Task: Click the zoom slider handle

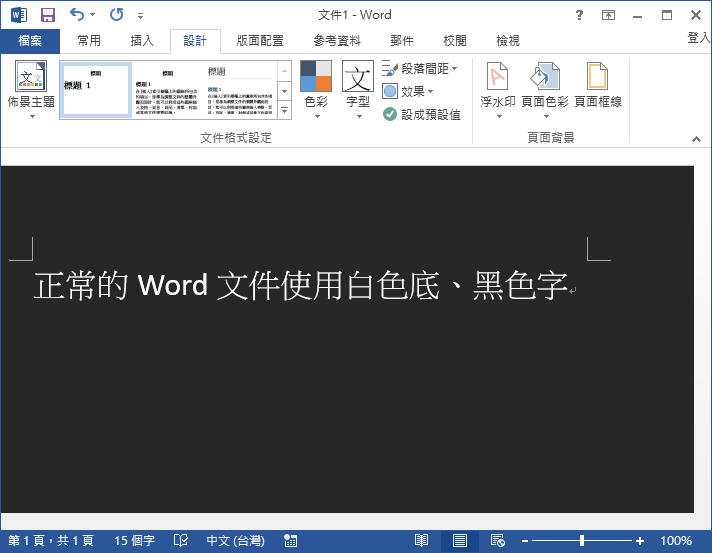Action: click(582, 541)
